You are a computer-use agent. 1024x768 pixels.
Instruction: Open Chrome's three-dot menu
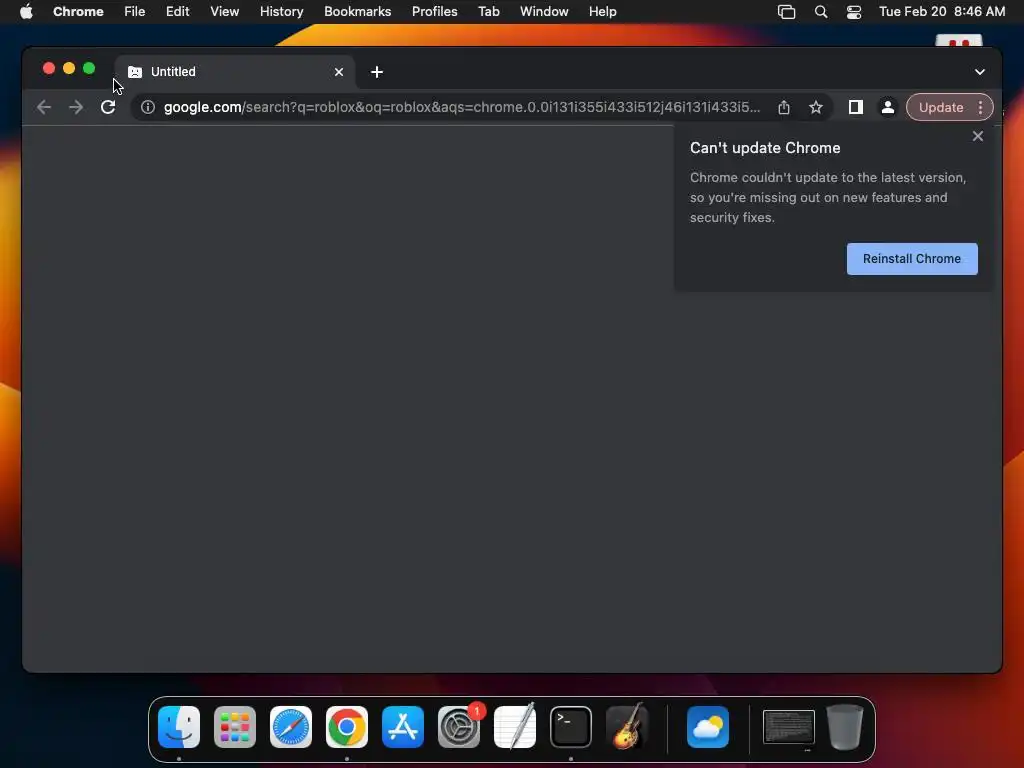[980, 107]
